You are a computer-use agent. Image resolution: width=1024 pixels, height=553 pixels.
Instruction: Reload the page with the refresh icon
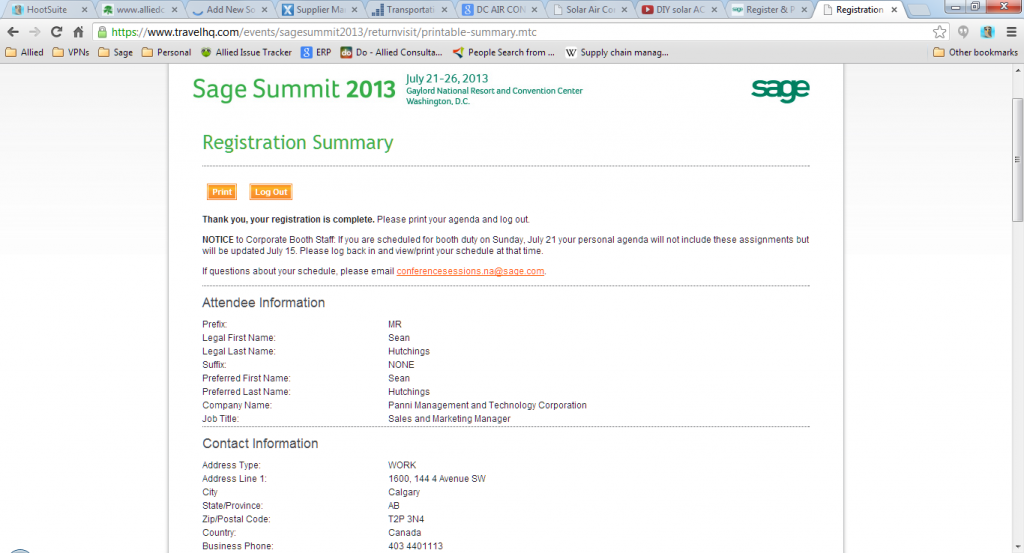[57, 31]
